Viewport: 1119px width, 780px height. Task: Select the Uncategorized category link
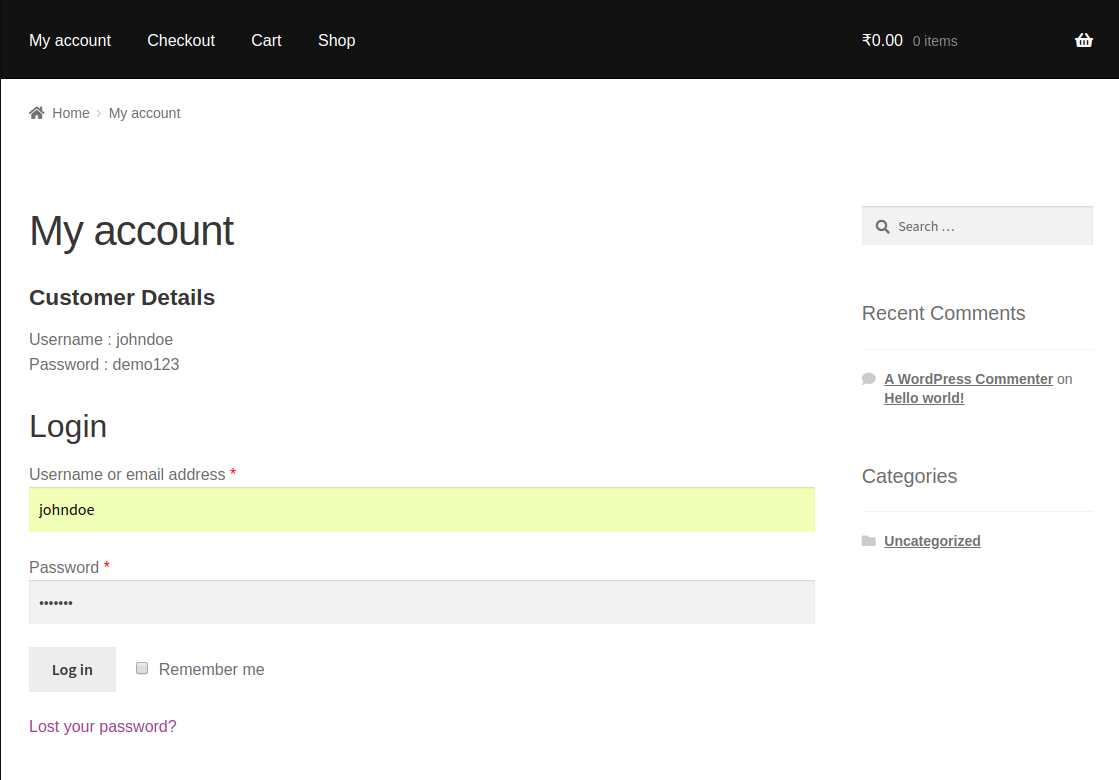coord(932,541)
